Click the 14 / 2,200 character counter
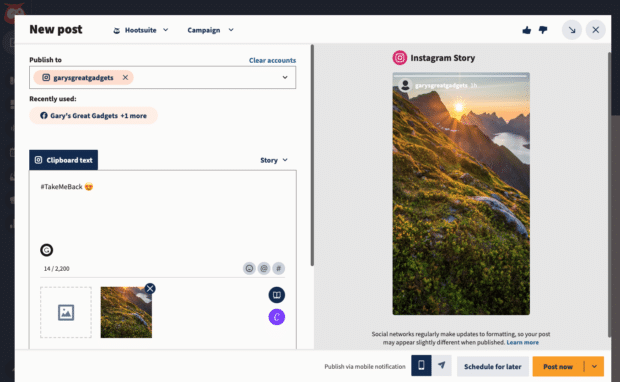The width and height of the screenshot is (620, 382). pyautogui.click(x=57, y=269)
